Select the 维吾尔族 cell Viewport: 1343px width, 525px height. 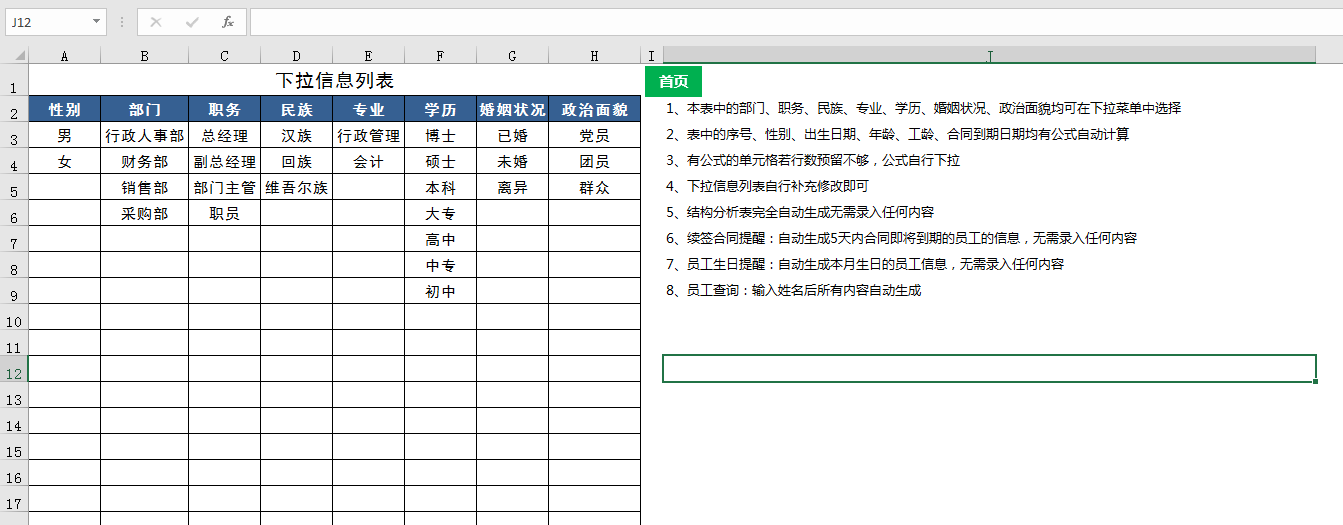pyautogui.click(x=297, y=187)
